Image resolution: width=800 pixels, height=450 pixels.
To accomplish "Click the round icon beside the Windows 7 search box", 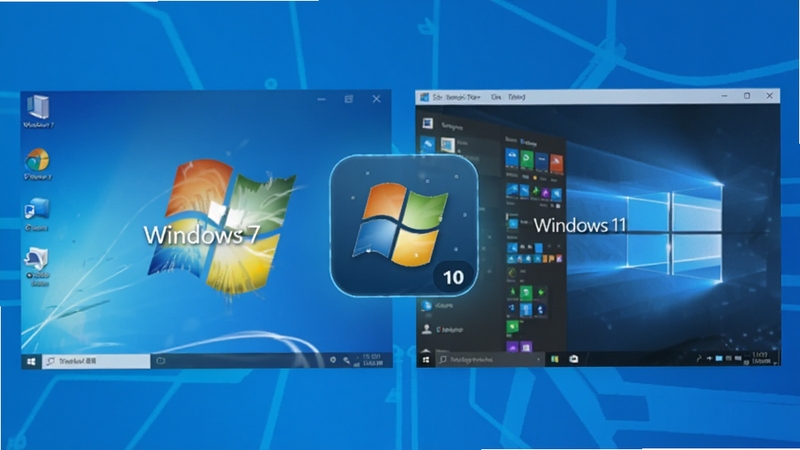I will (x=161, y=361).
